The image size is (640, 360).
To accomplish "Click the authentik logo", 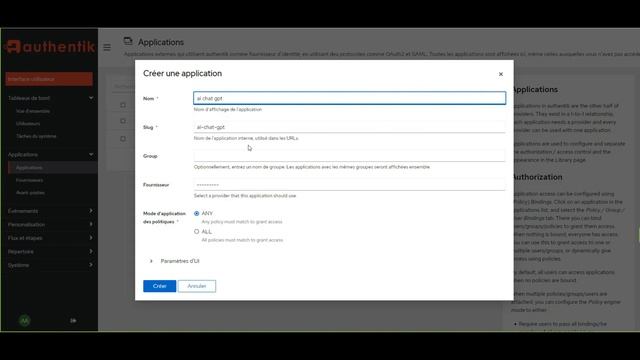I will pos(50,47).
